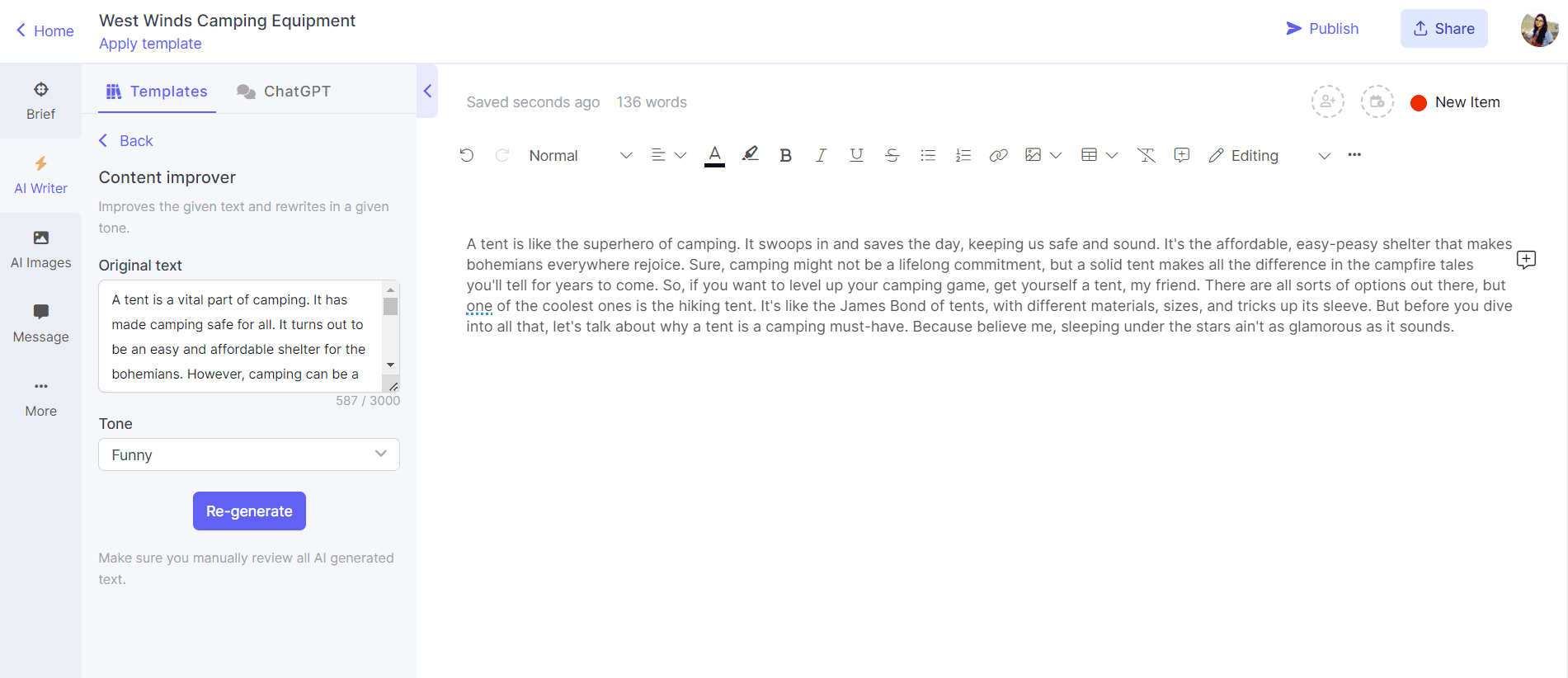Click the add assignee icon

(1328, 102)
